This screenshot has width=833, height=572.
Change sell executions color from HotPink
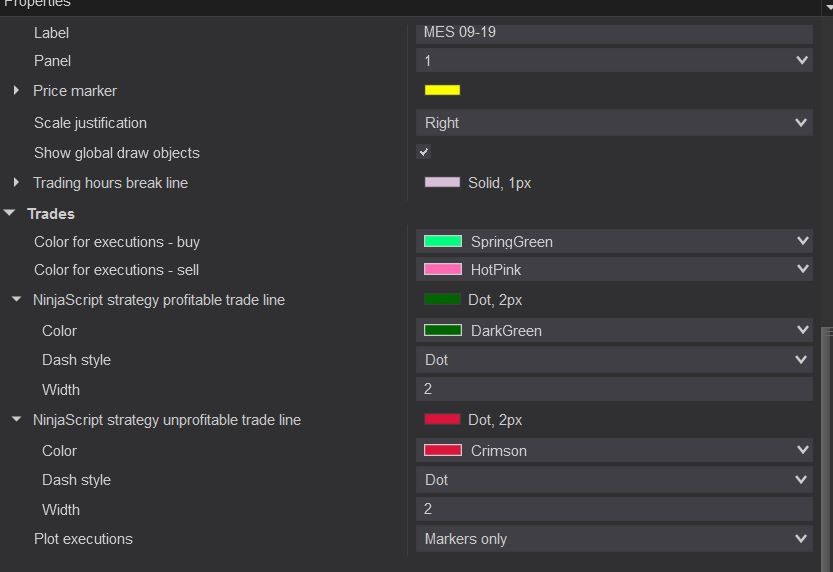pyautogui.click(x=614, y=270)
